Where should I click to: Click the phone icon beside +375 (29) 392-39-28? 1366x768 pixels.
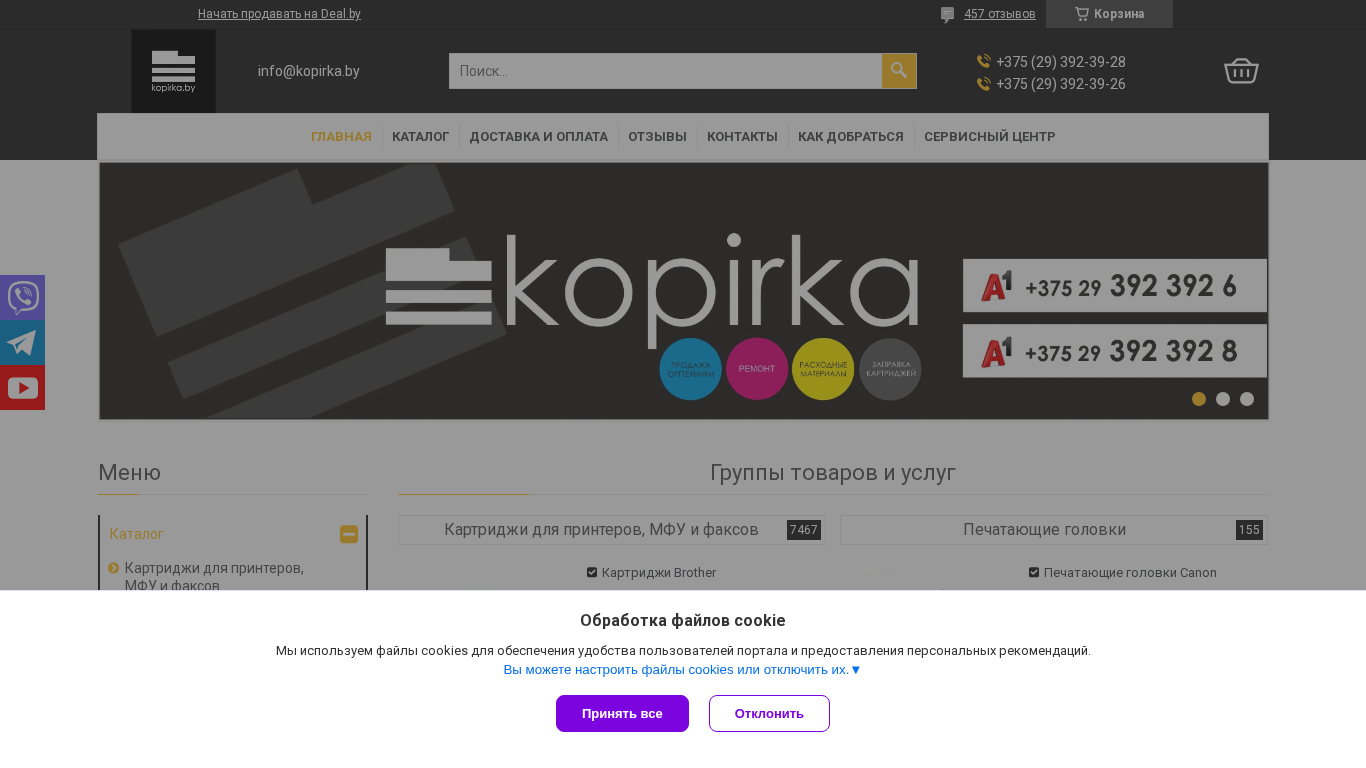pyautogui.click(x=983, y=62)
